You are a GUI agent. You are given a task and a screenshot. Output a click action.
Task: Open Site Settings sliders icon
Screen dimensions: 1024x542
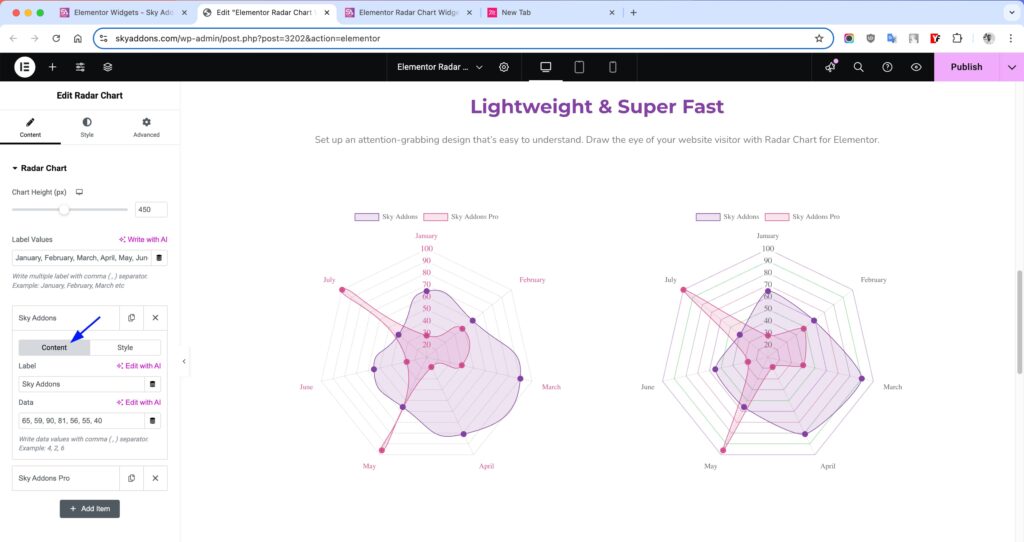coord(80,67)
